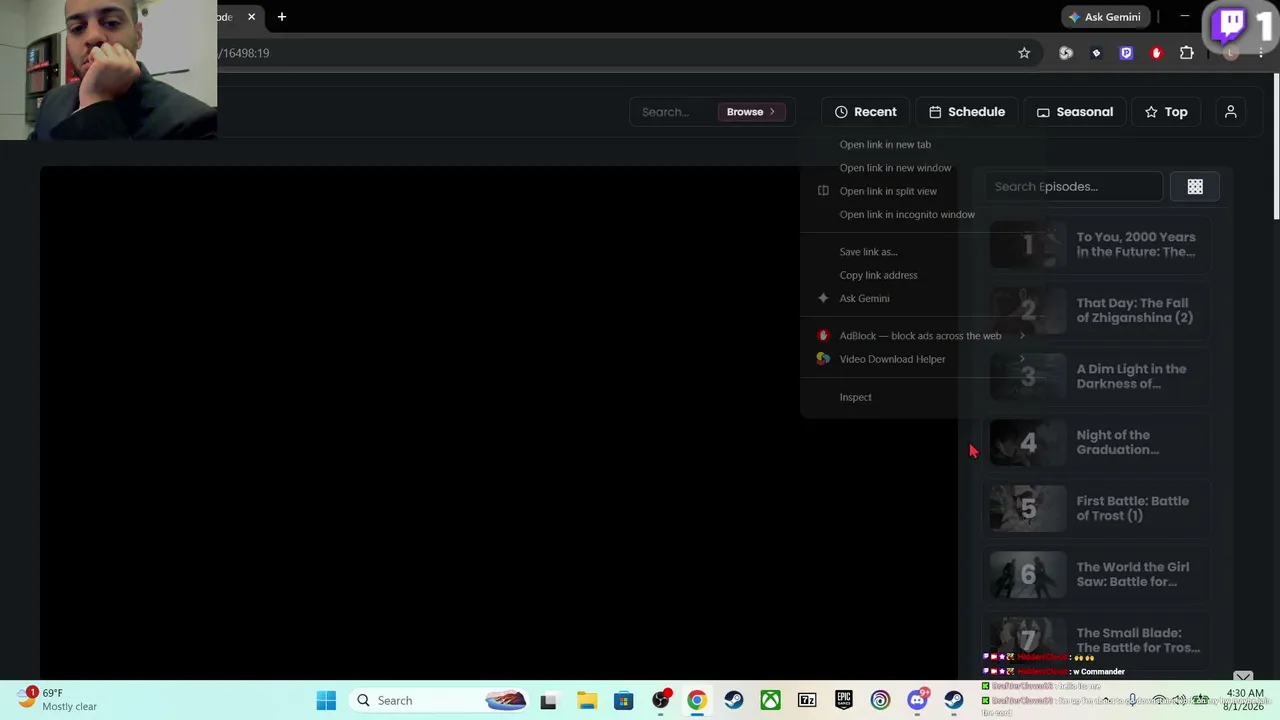The height and width of the screenshot is (720, 1280).
Task: Select episode 3 A Dim Light
Action: [1098, 376]
